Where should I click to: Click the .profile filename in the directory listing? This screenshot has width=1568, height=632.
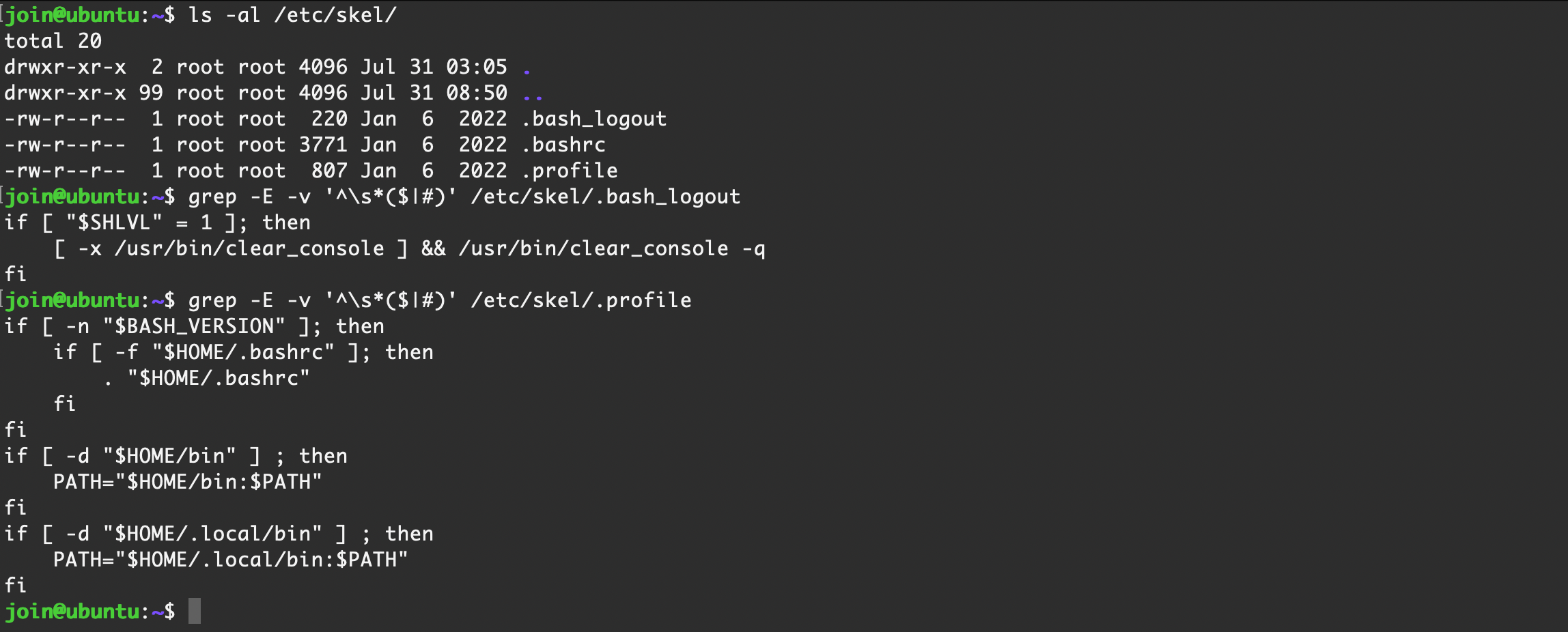(x=570, y=171)
